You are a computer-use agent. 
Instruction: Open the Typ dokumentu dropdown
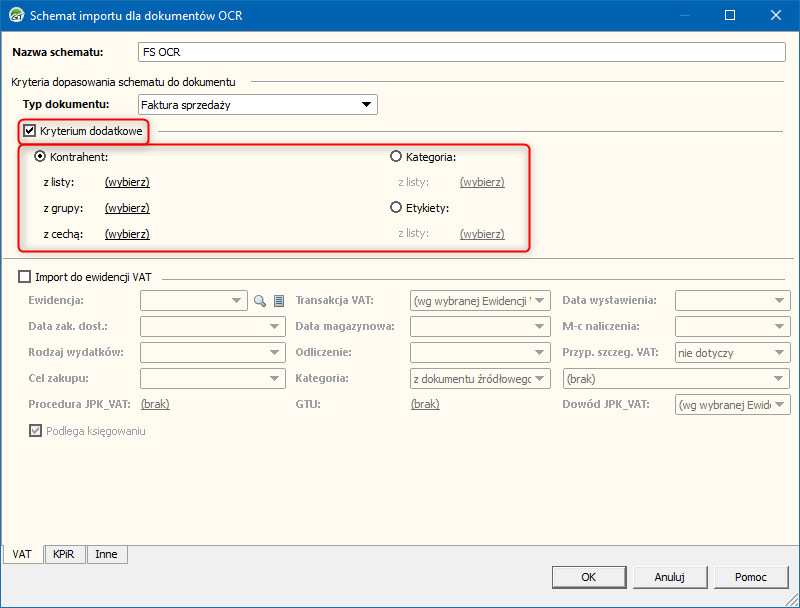(258, 105)
